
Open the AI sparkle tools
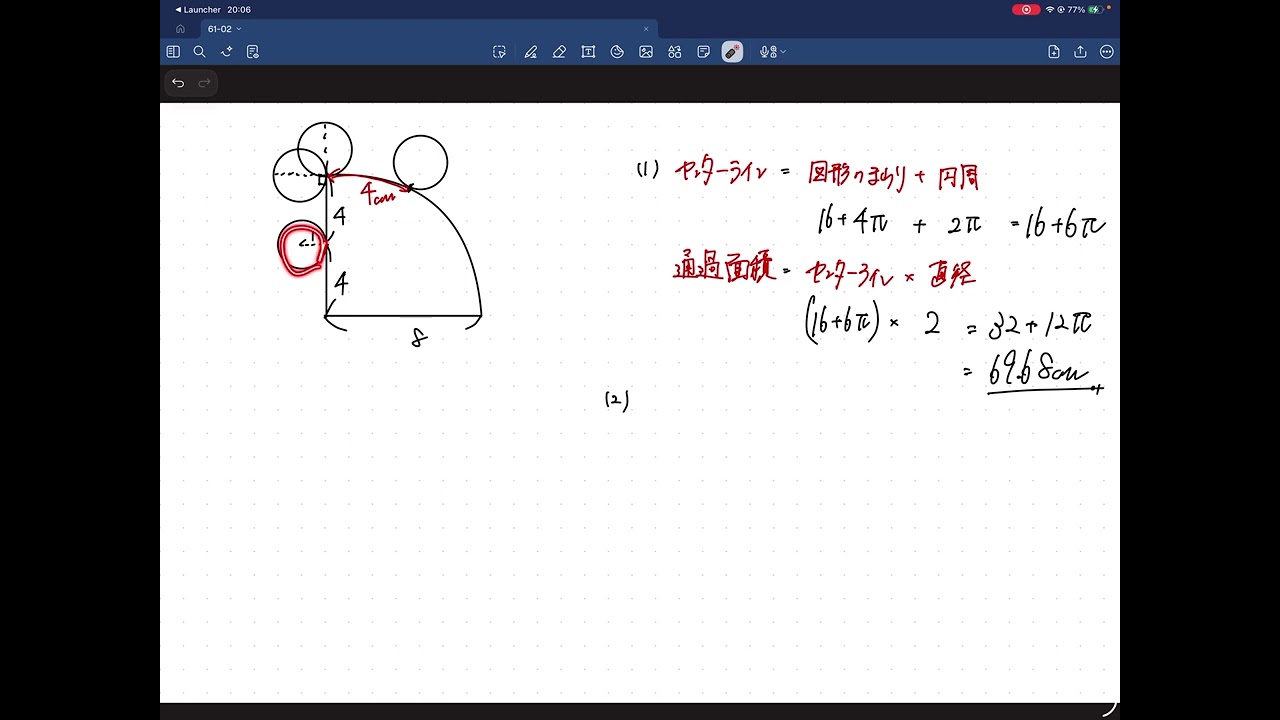(226, 52)
